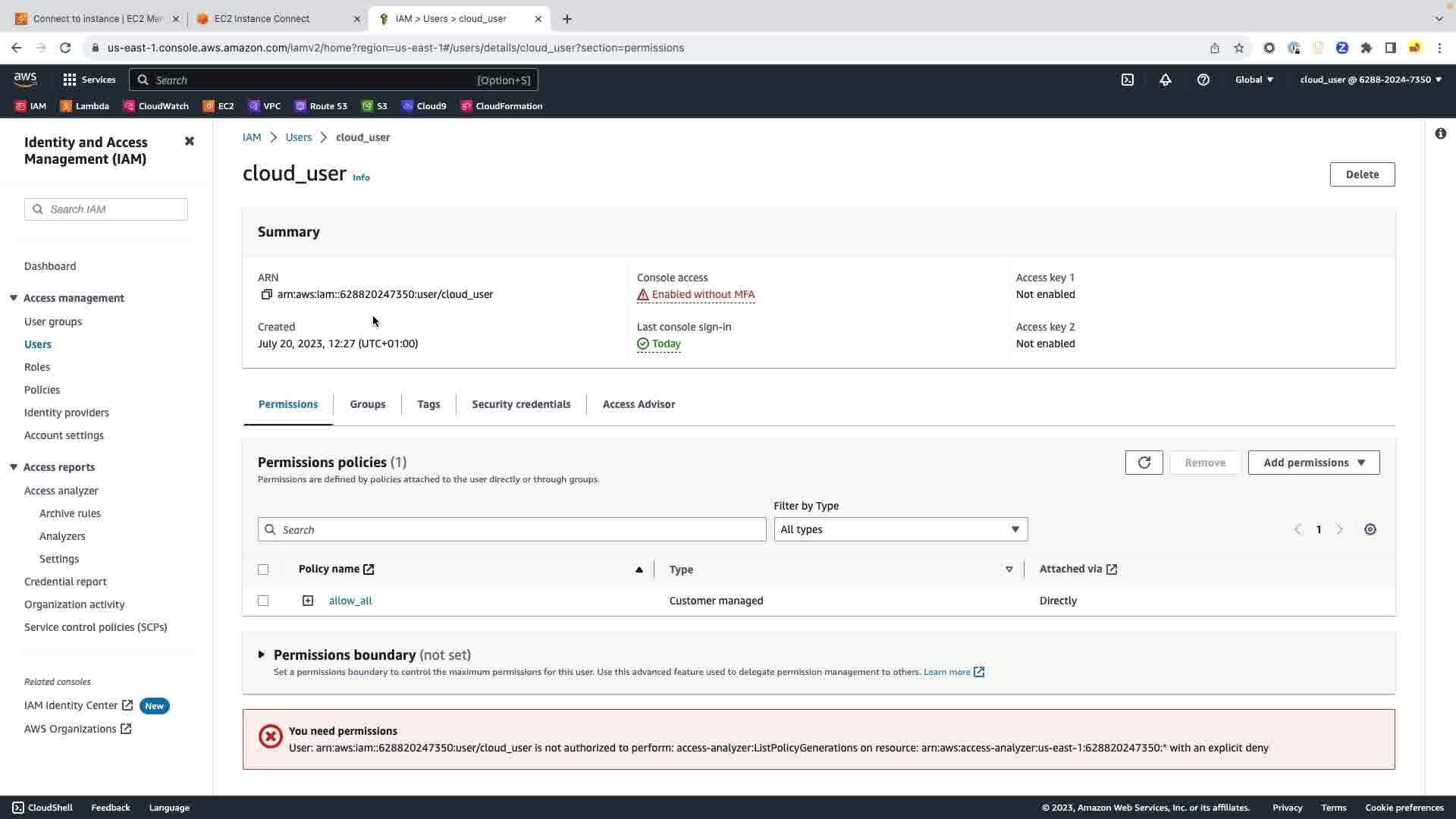
Task: Click the Delete user button
Action: click(x=1362, y=174)
